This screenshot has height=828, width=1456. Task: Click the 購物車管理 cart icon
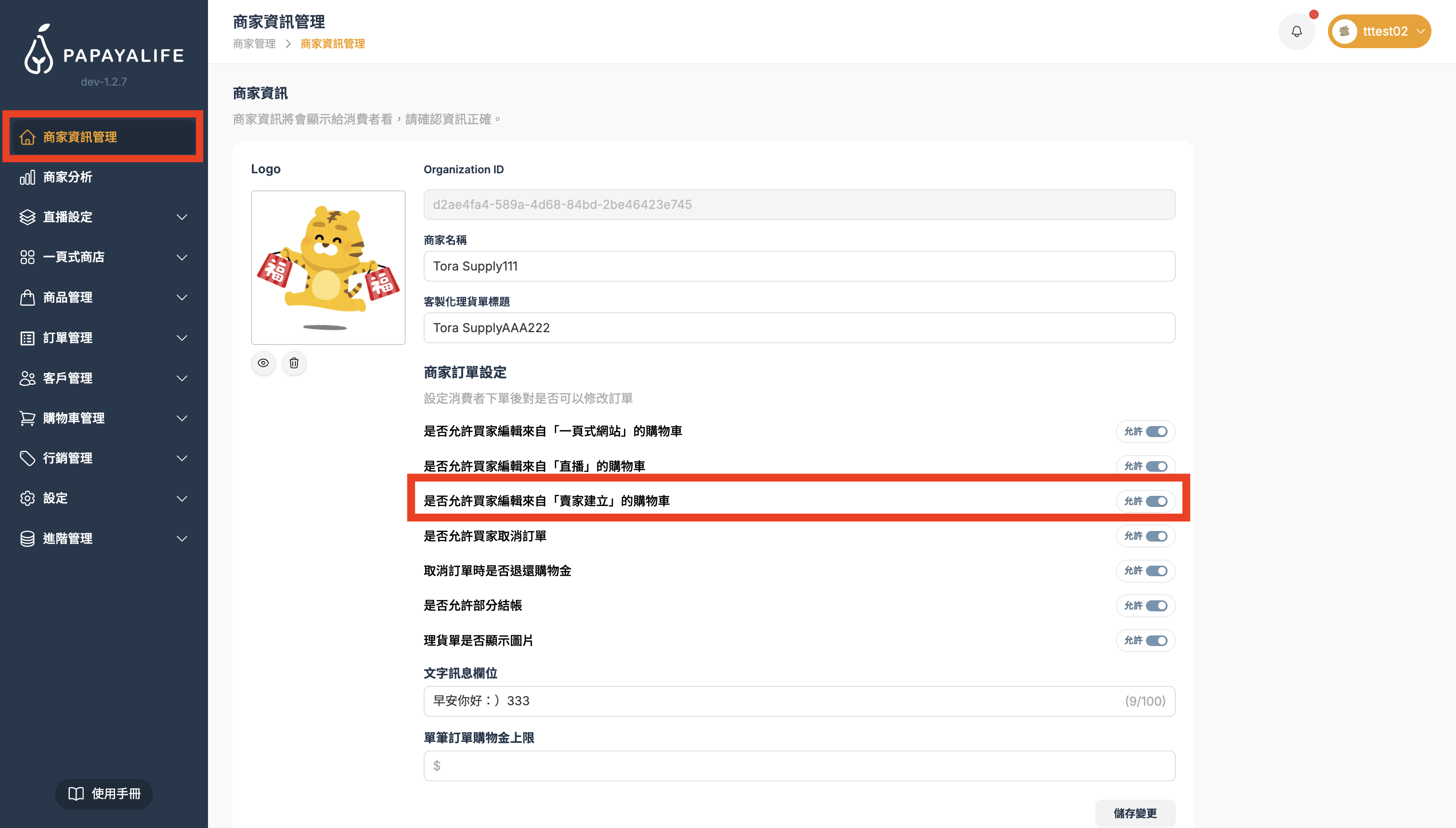pyautogui.click(x=27, y=418)
